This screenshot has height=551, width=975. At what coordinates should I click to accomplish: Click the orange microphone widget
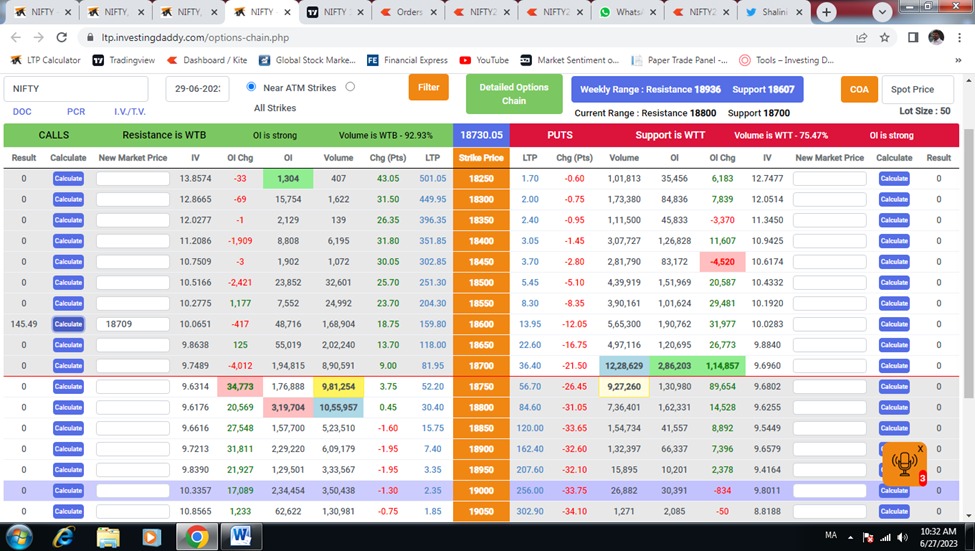click(904, 464)
